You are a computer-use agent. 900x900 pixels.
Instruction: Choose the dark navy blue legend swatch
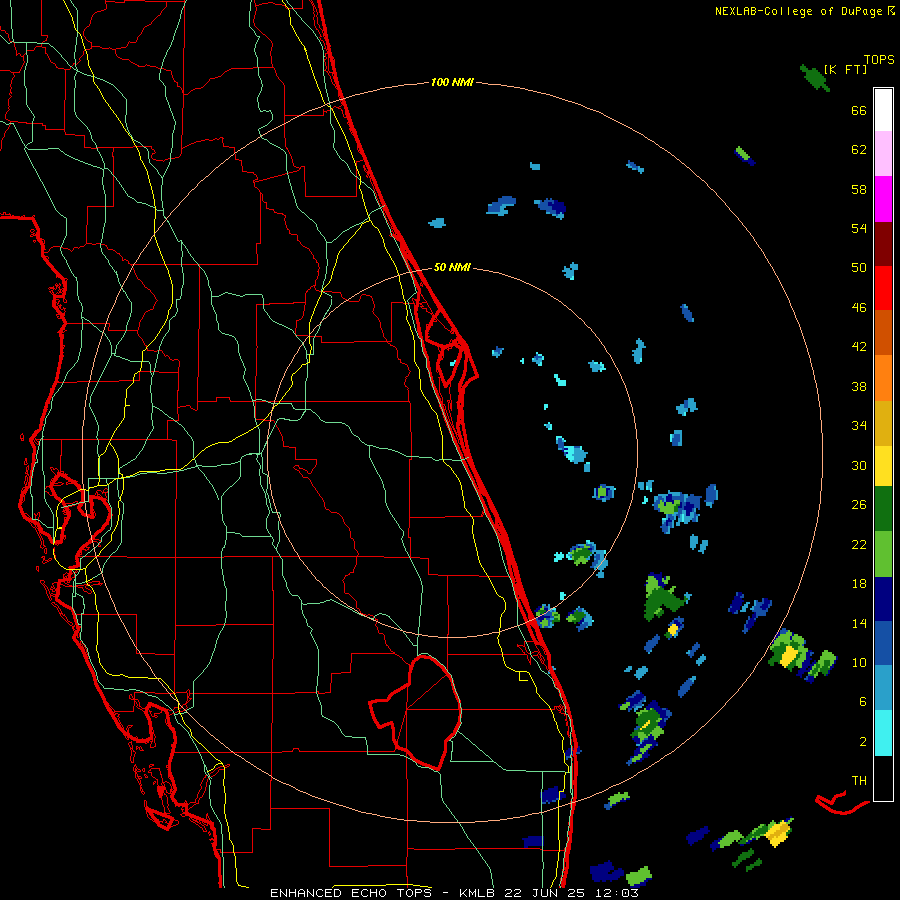click(x=883, y=599)
